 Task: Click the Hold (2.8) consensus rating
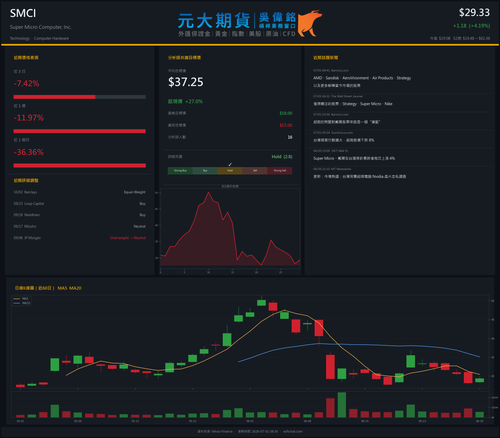282,157
